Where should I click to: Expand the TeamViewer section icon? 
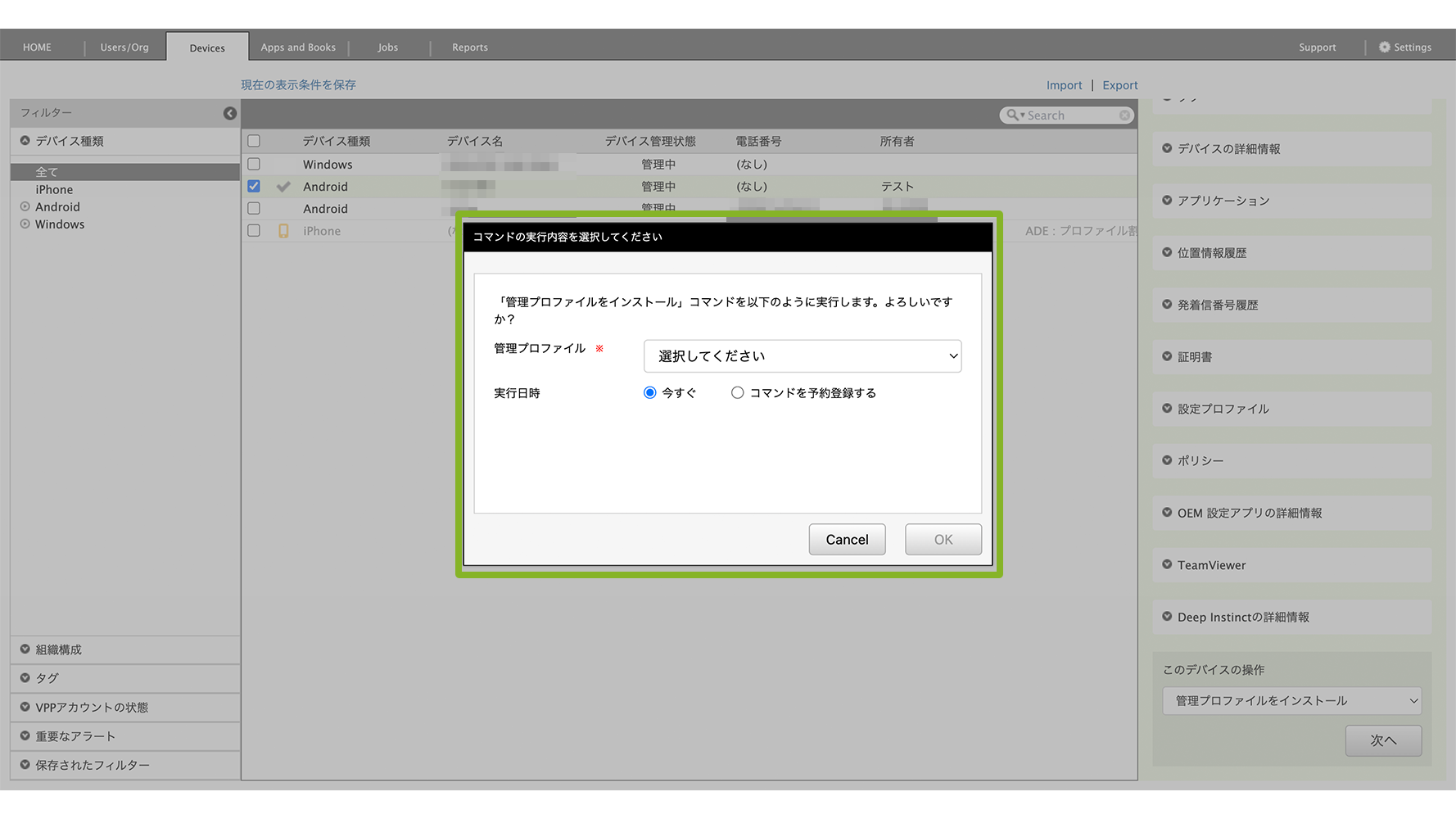pos(1167,564)
